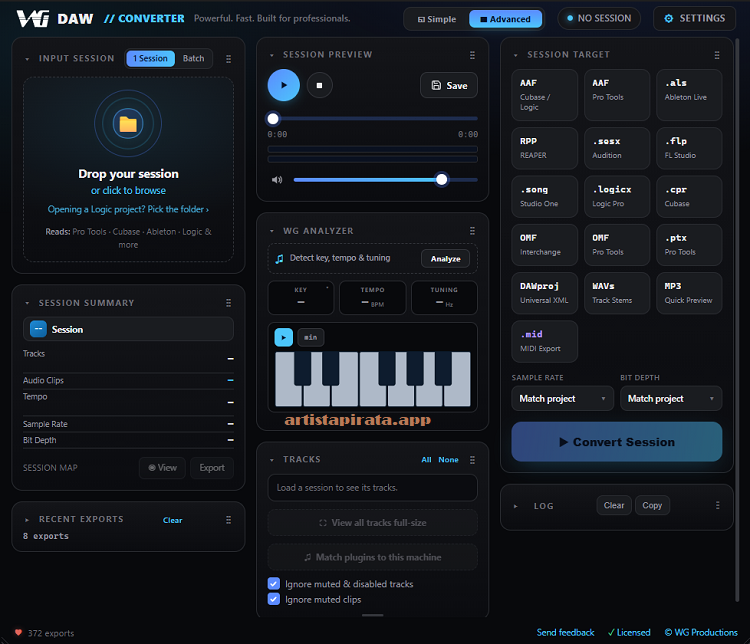This screenshot has width=750, height=644.
Task: Select .logicx Logic Pro target
Action: click(617, 196)
